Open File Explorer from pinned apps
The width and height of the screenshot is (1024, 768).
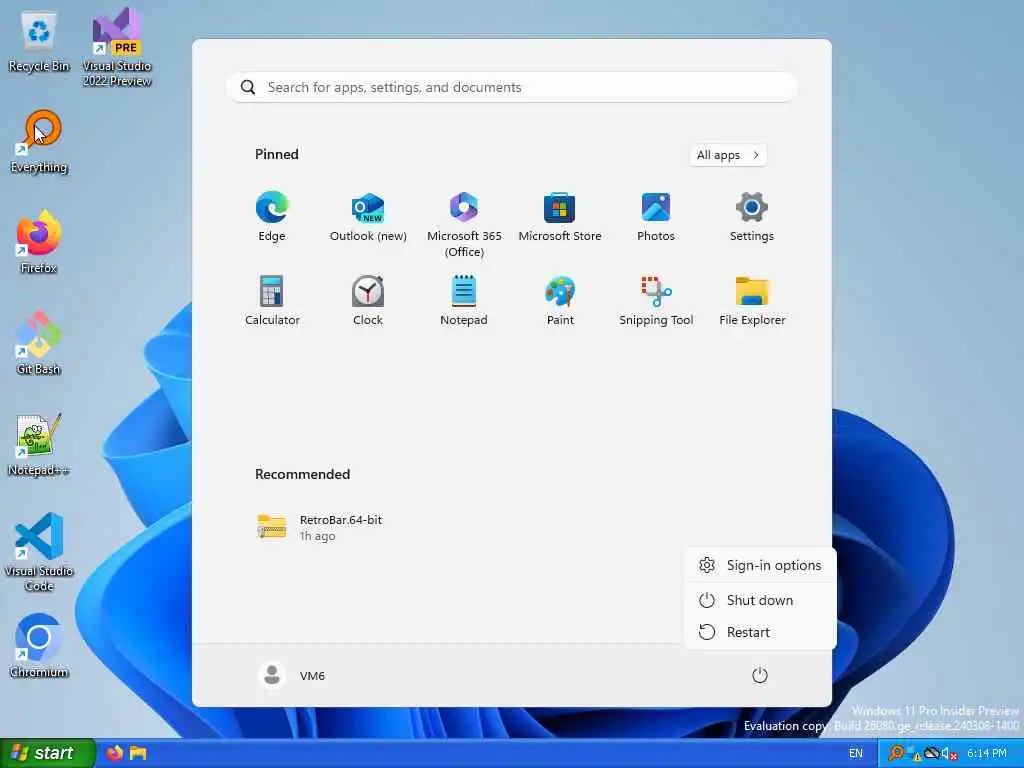pyautogui.click(x=752, y=300)
